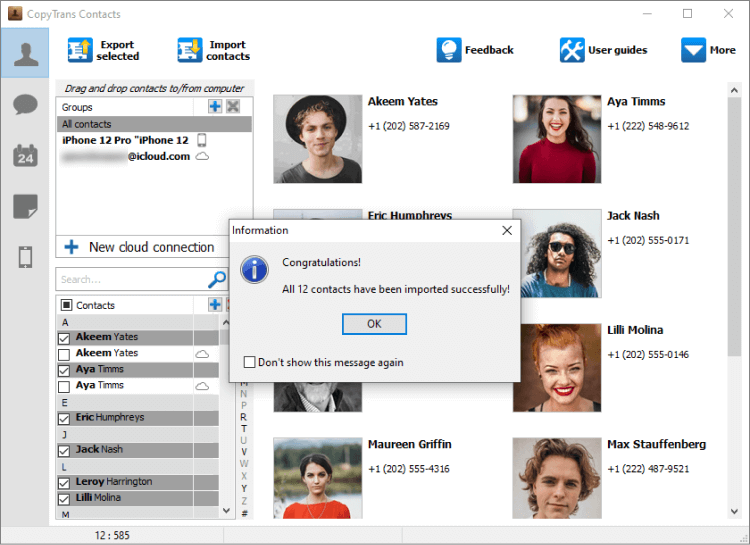The height and width of the screenshot is (545, 750).
Task: Select All contacts group
Action: pyautogui.click(x=154, y=124)
